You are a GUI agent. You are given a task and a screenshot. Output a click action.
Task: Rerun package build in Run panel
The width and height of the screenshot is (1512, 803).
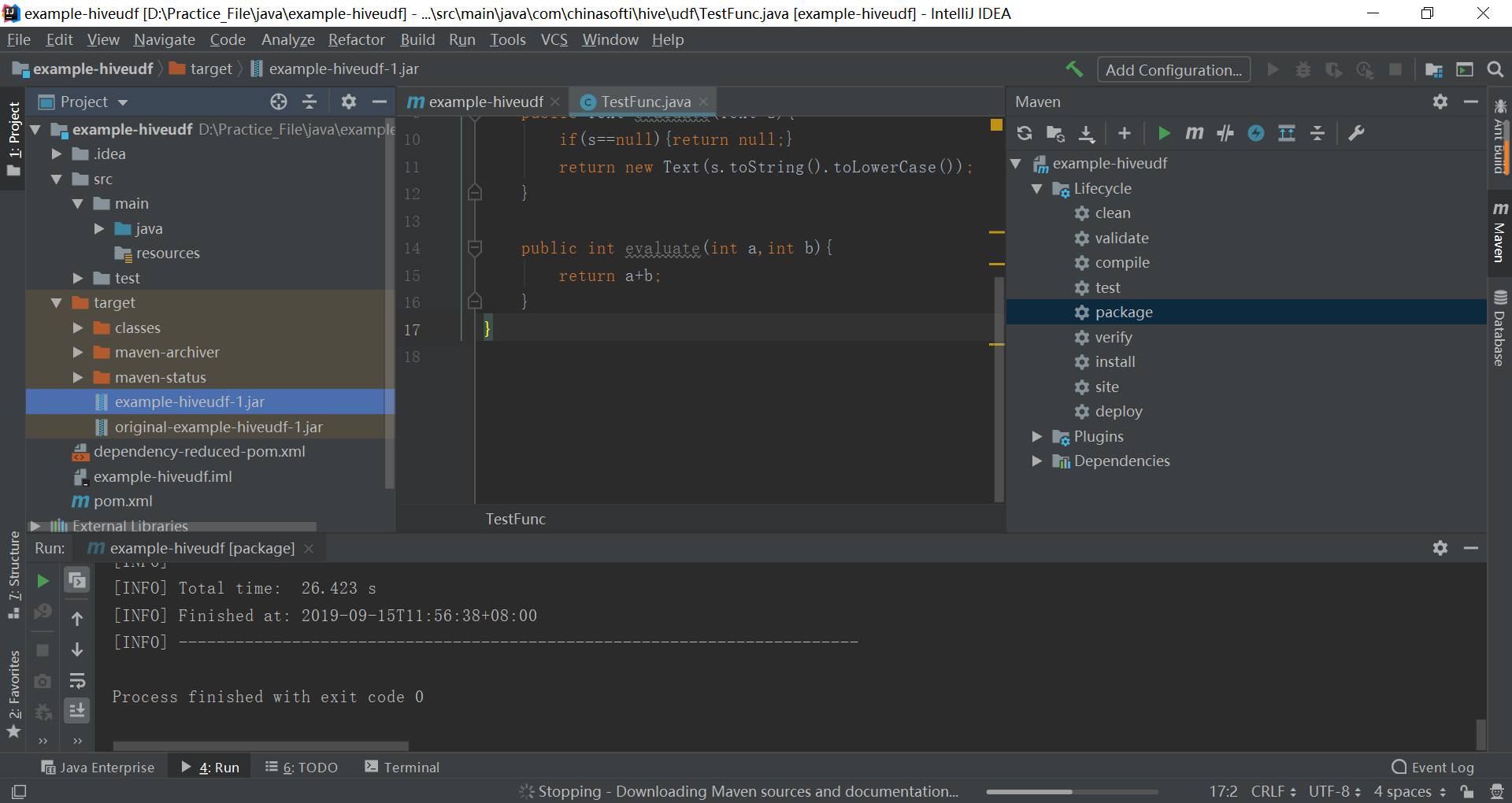click(43, 581)
